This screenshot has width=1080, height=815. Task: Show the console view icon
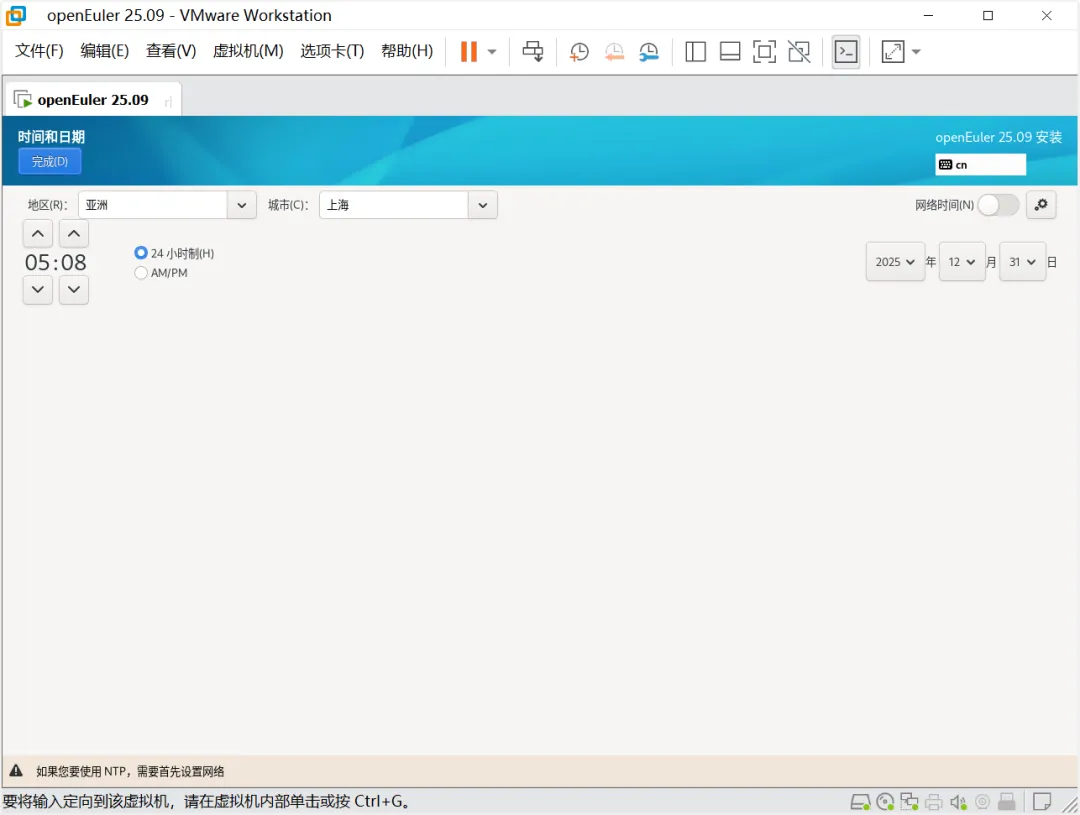846,52
